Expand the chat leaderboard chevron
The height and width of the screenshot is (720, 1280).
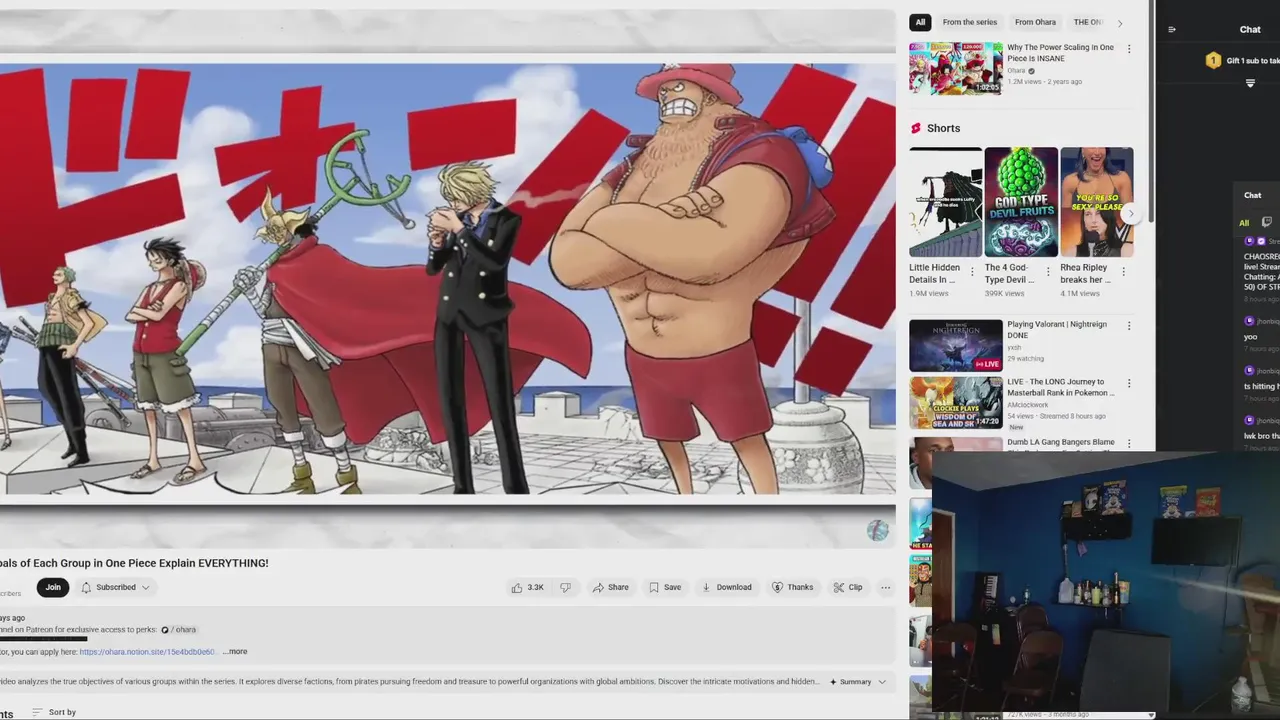(1250, 84)
